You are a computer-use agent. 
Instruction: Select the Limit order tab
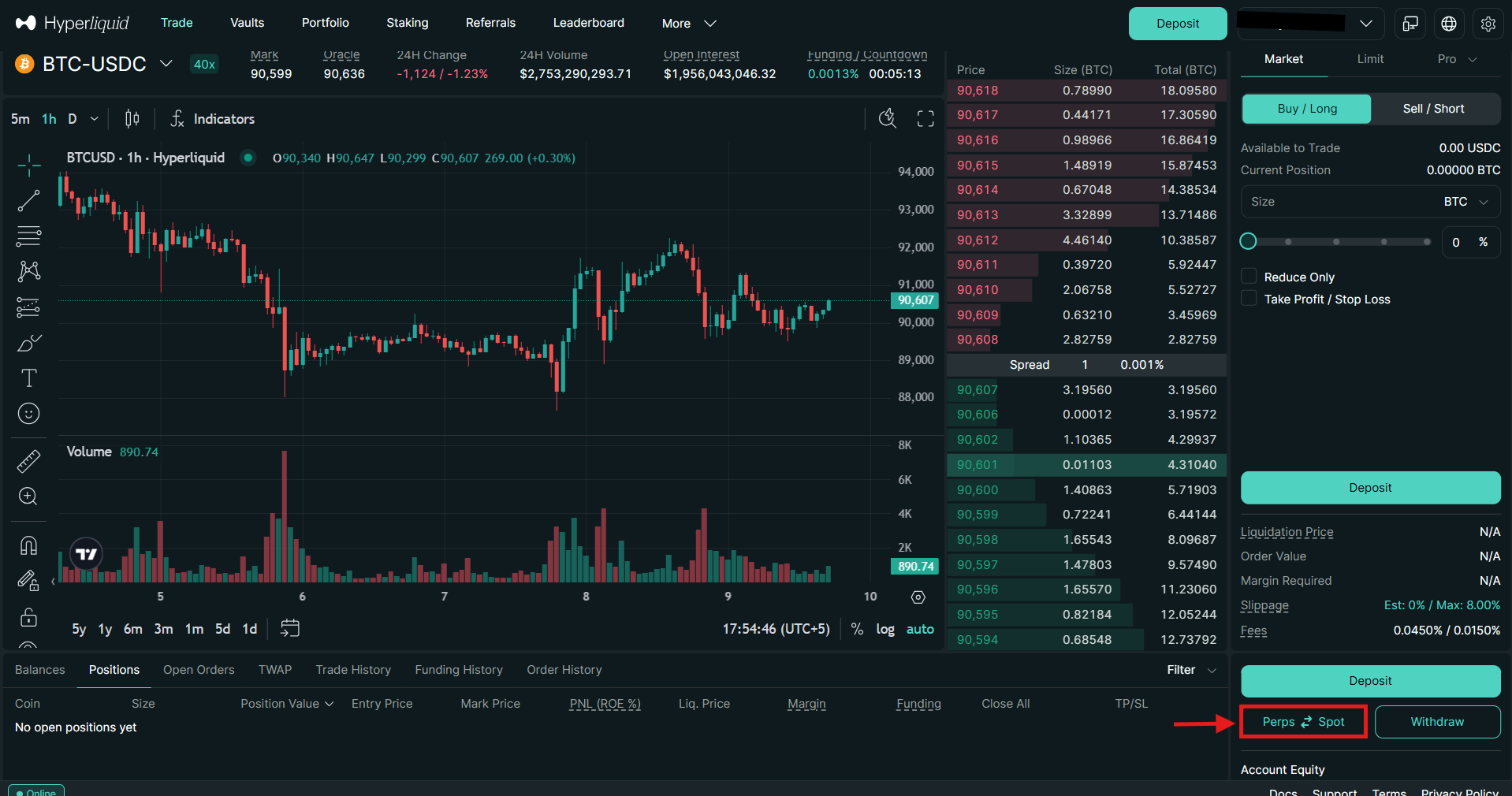pyautogui.click(x=1370, y=59)
